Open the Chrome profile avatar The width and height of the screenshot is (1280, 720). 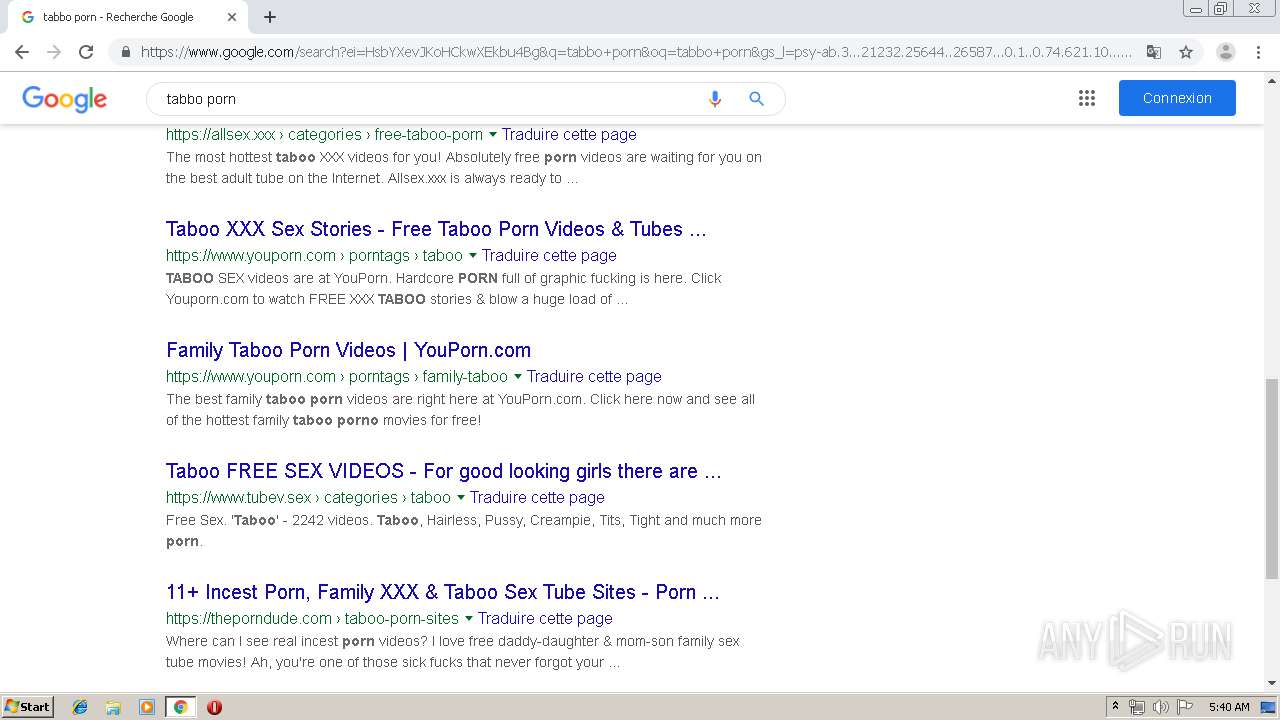point(1226,52)
